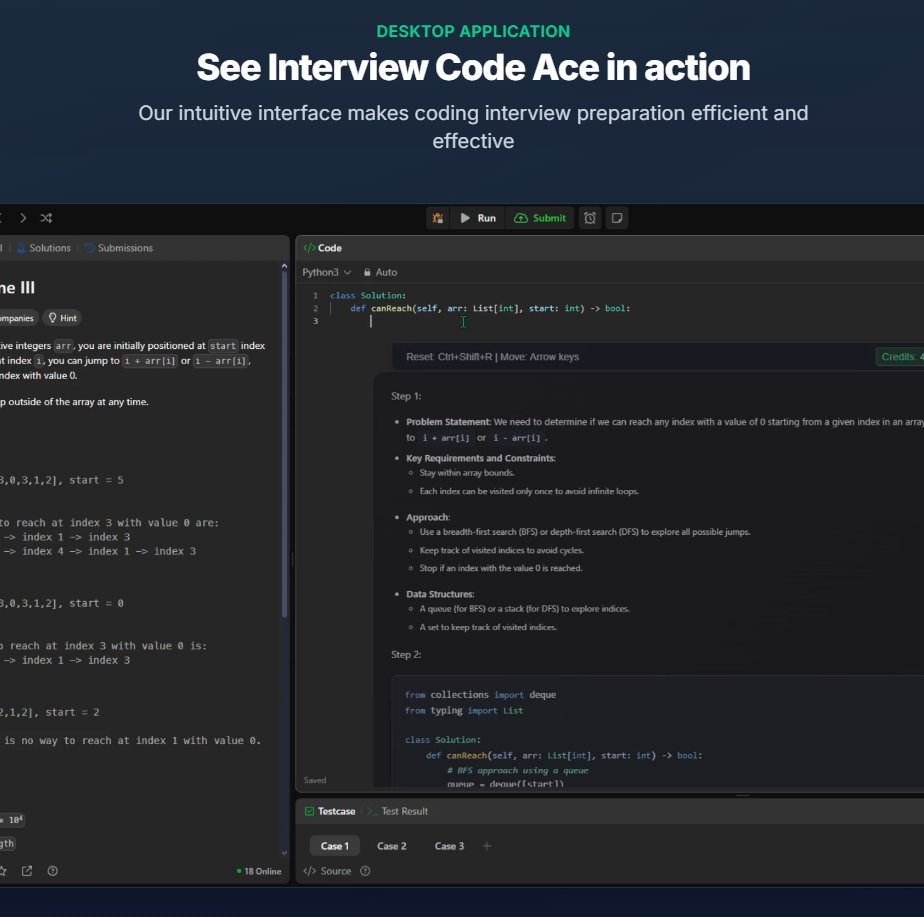Click 'See Interview Code Ace in action' heading
This screenshot has width=924, height=917.
[x=473, y=67]
